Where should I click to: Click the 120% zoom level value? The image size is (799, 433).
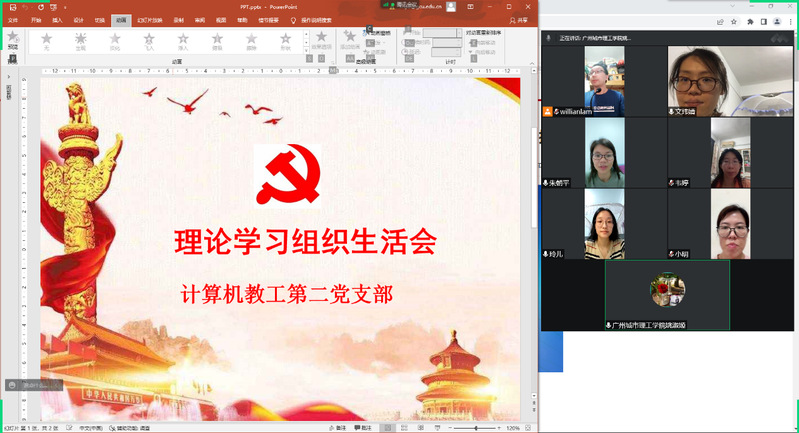pyautogui.click(x=512, y=427)
